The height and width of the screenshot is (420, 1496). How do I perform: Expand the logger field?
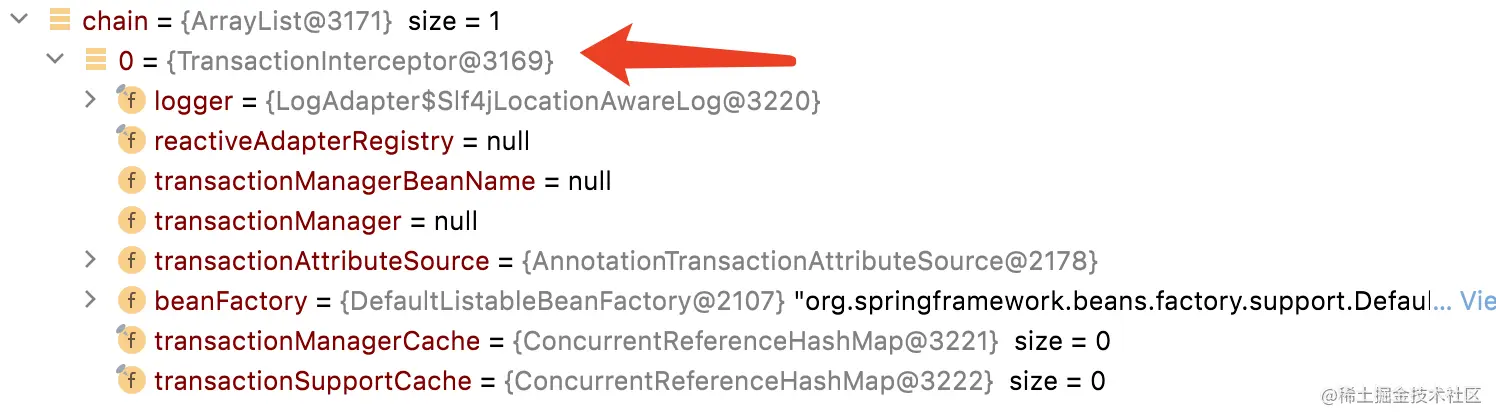pyautogui.click(x=90, y=100)
